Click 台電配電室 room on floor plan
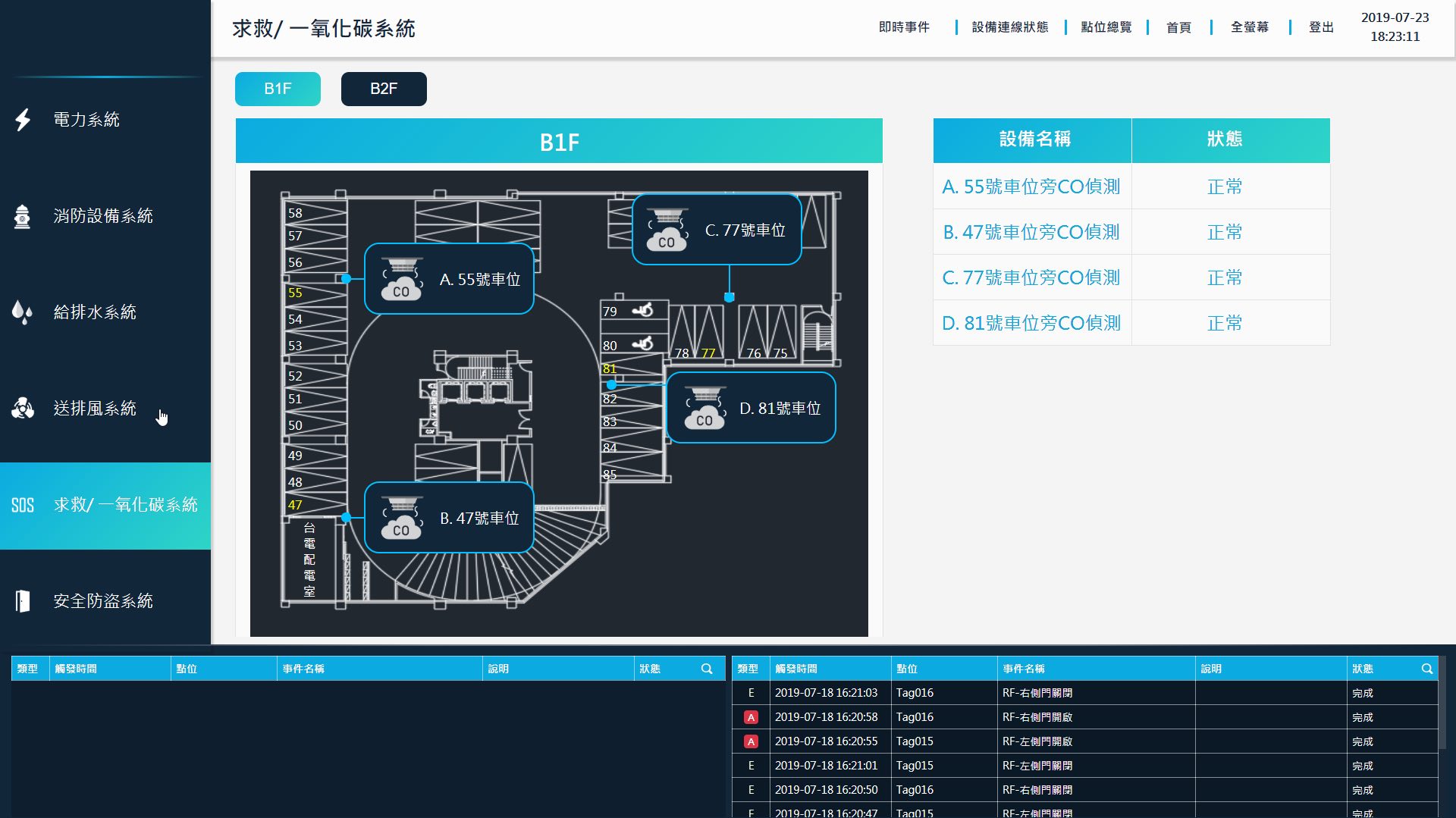The height and width of the screenshot is (818, 1456). pyautogui.click(x=309, y=559)
